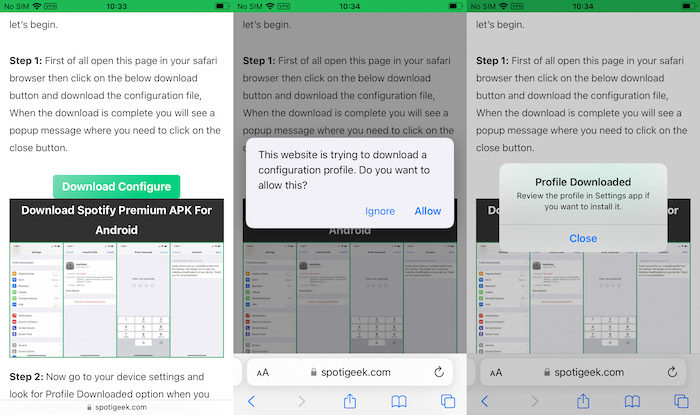Reload page icon in middle screen address bar
This screenshot has height=415, width=700.
(x=439, y=372)
